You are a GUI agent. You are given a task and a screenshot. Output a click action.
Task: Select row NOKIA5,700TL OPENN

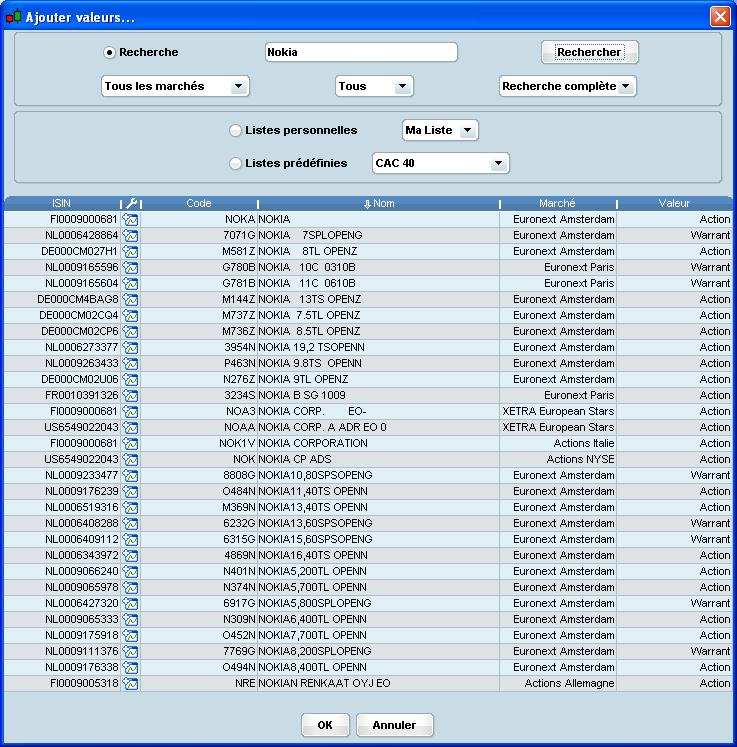point(368,587)
